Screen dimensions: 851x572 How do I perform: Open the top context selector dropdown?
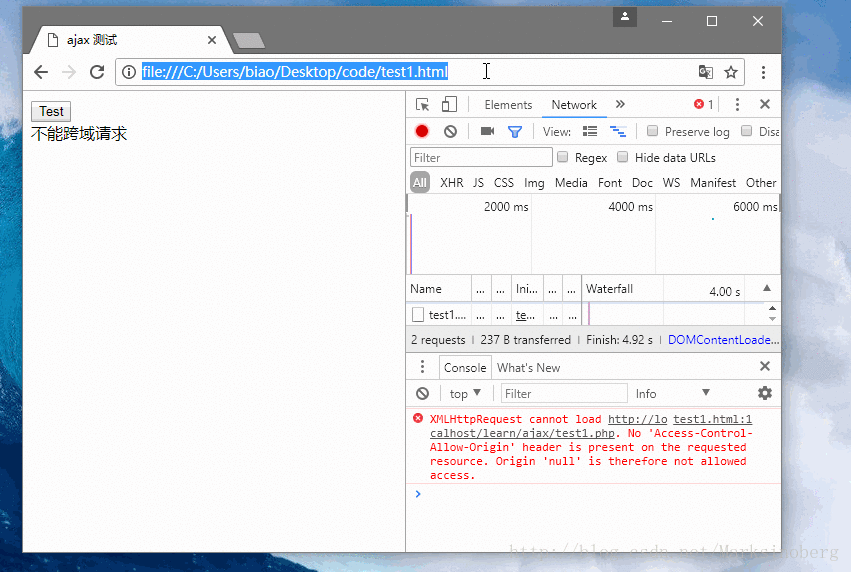pyautogui.click(x=465, y=393)
